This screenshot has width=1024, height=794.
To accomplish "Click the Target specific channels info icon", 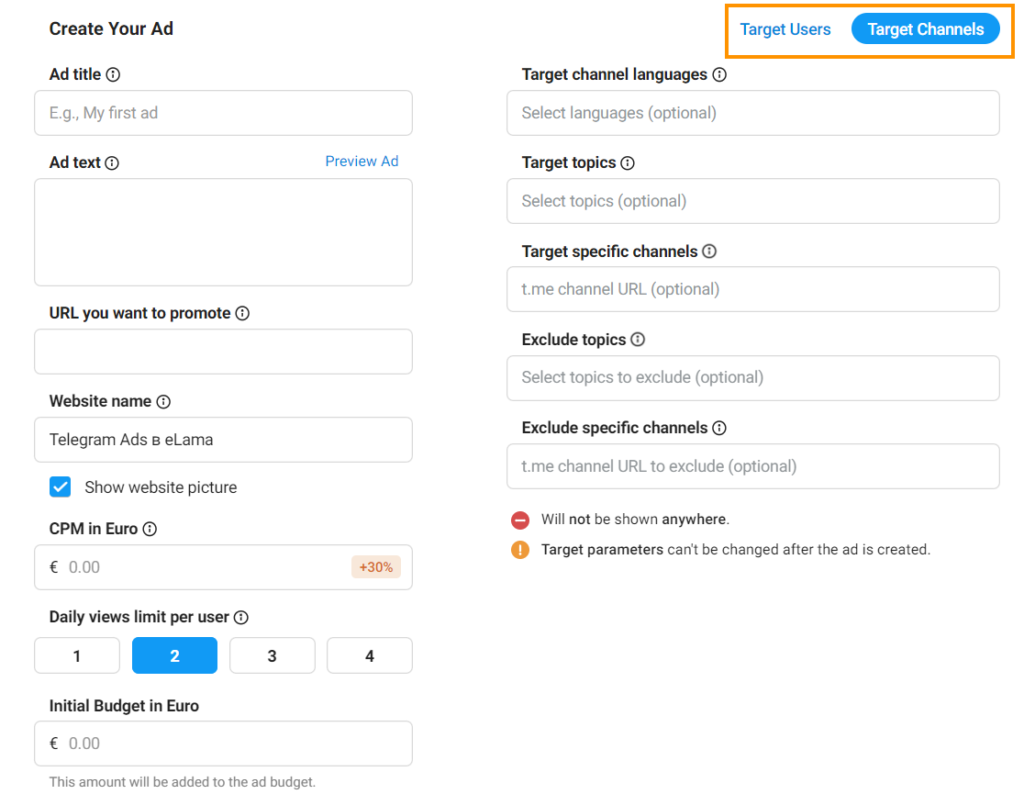I will 710,251.
